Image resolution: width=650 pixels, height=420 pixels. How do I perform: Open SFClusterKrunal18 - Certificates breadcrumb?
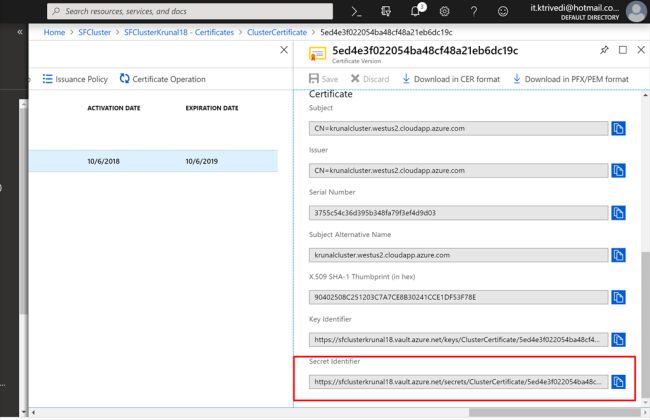(179, 32)
